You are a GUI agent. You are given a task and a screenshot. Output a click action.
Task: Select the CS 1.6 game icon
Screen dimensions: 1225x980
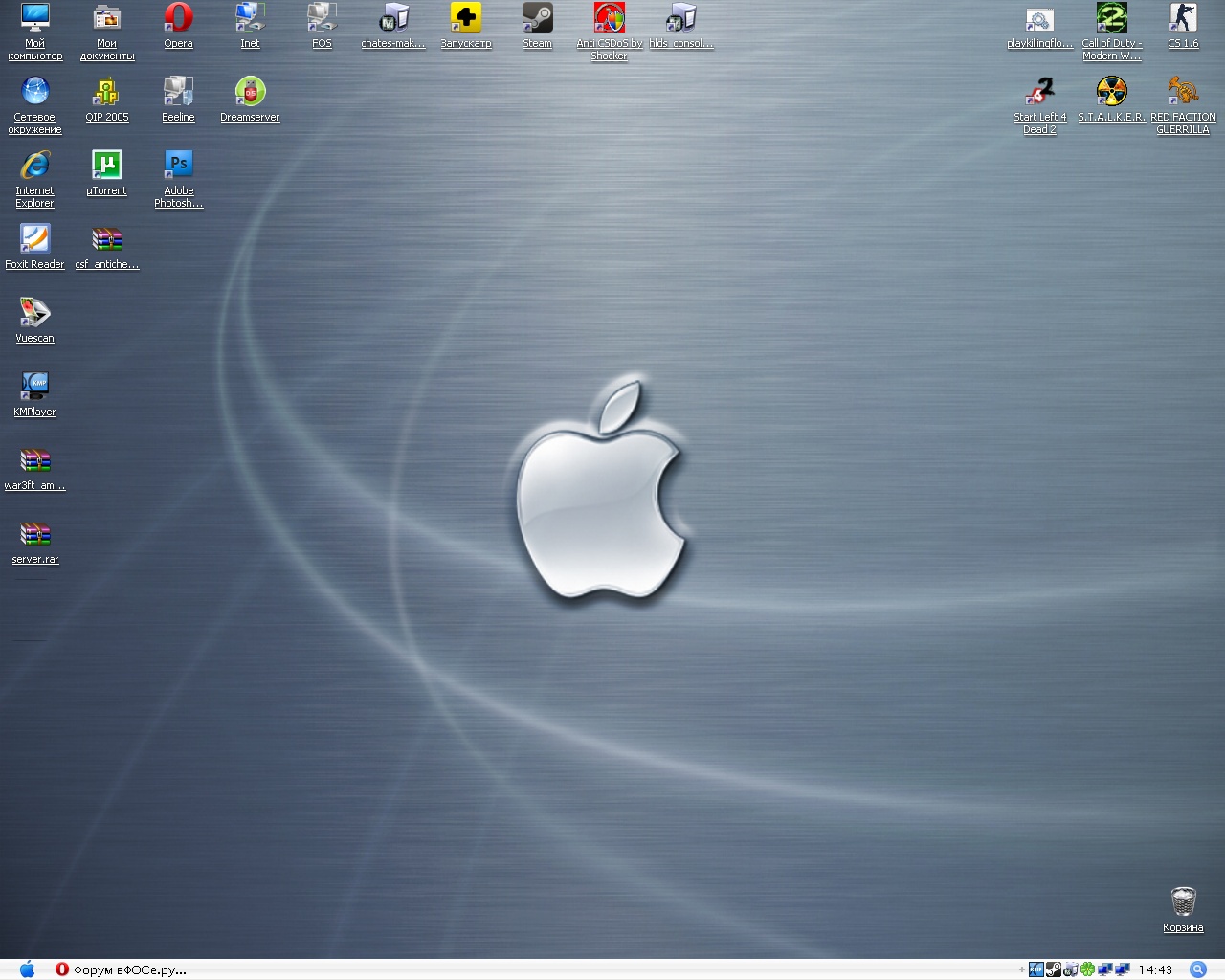[x=1183, y=19]
